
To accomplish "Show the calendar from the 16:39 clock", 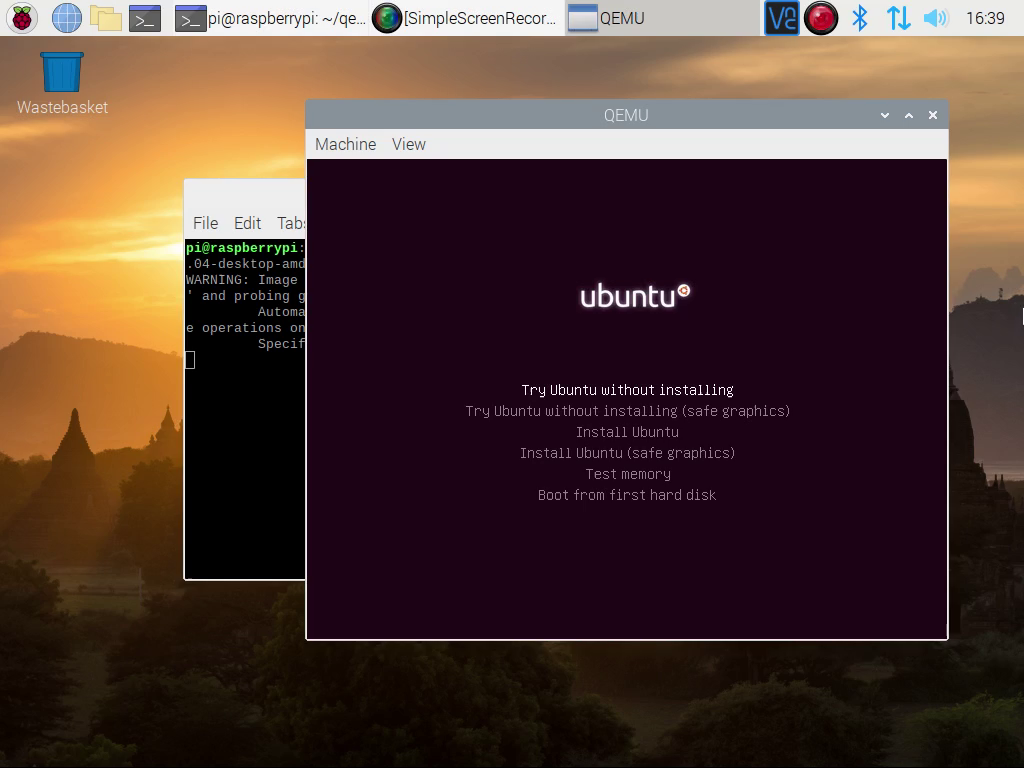I will coord(985,18).
